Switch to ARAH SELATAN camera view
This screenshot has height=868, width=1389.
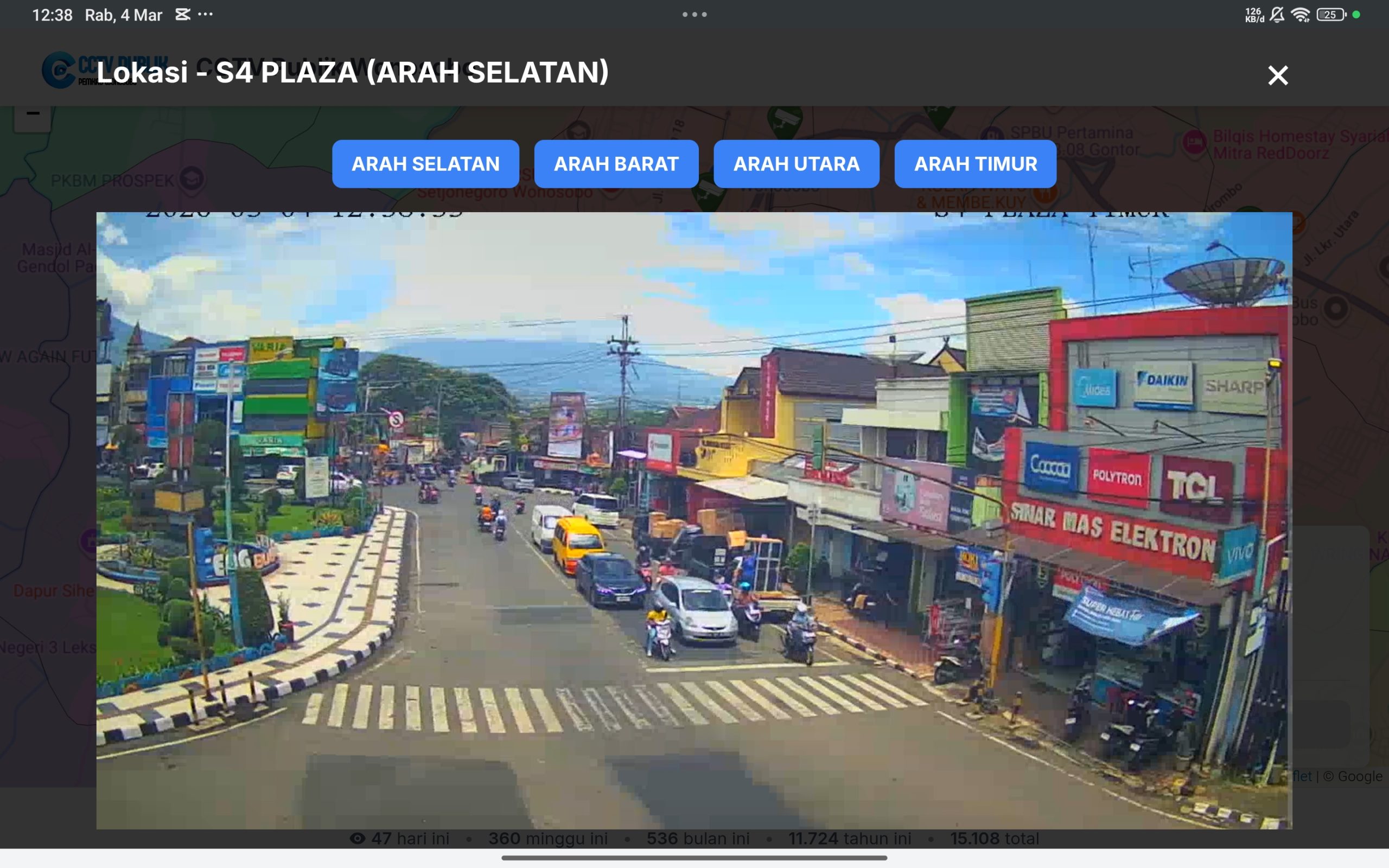coord(425,164)
